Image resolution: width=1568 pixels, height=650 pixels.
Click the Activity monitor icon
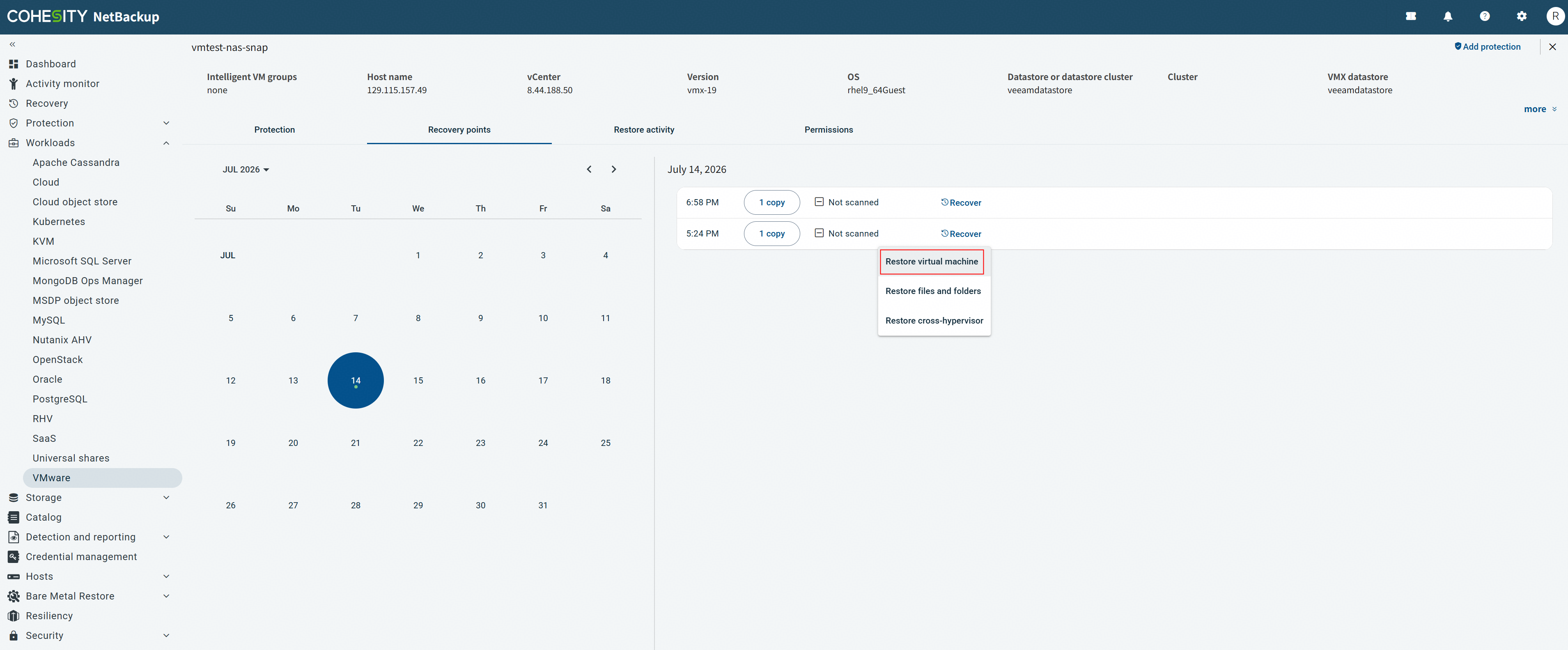click(14, 83)
